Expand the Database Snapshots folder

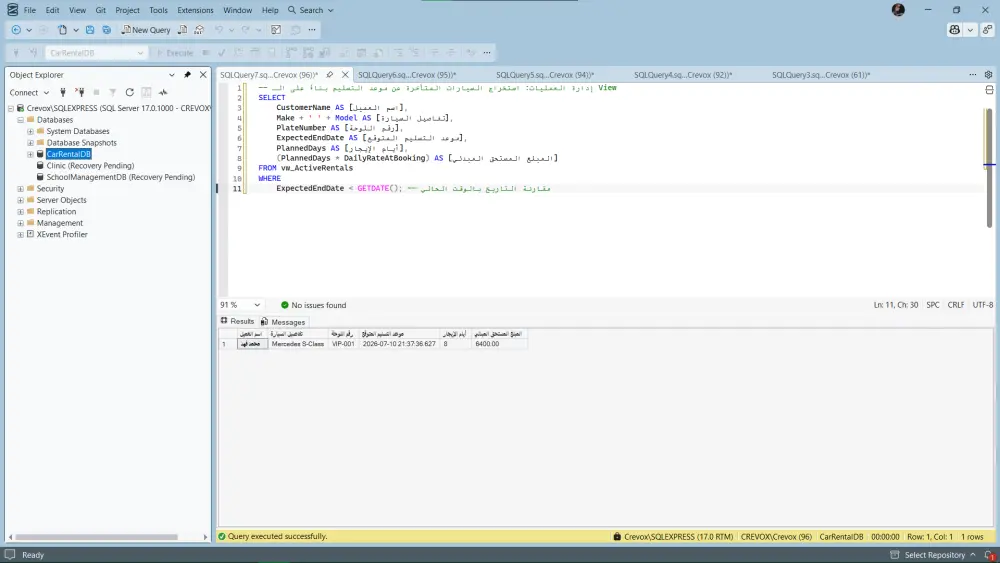pyautogui.click(x=30, y=143)
